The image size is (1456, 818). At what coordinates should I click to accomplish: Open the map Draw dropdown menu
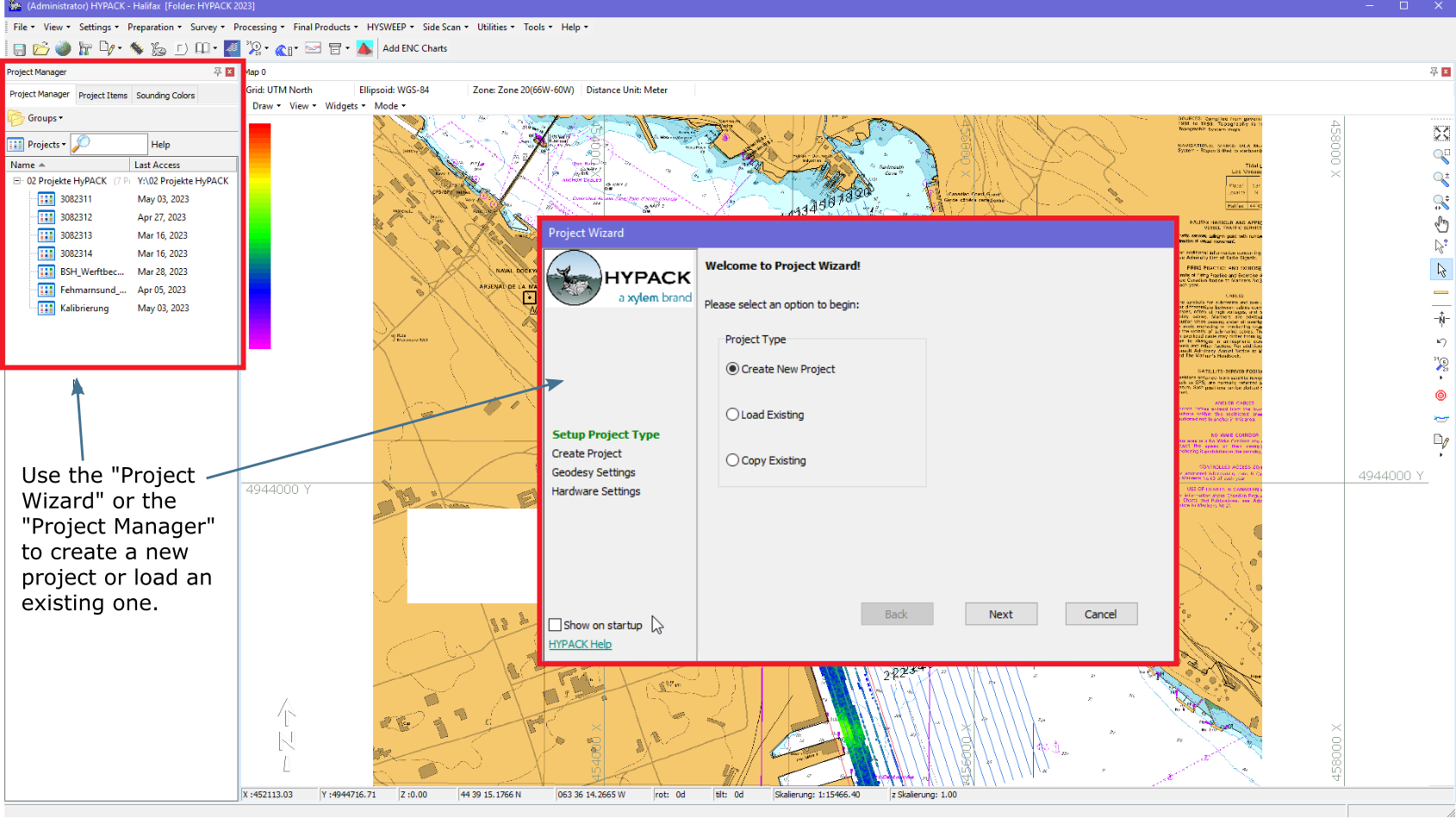tap(266, 106)
